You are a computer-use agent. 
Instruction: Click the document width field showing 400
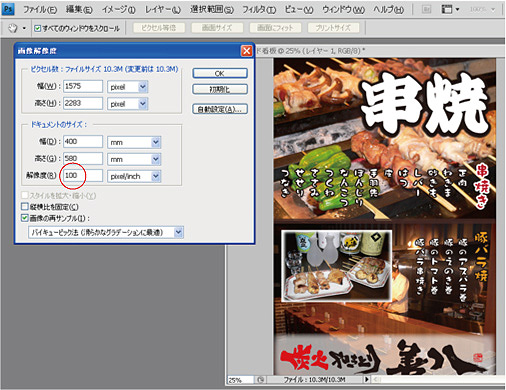[x=83, y=142]
